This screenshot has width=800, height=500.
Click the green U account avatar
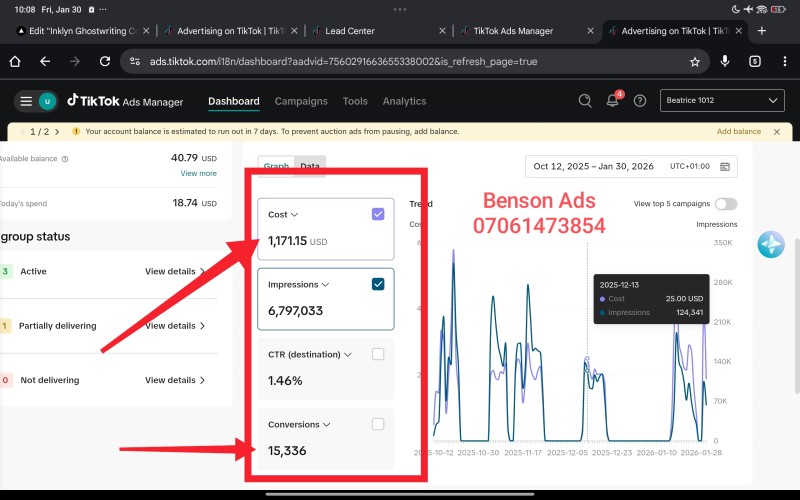[x=47, y=101]
